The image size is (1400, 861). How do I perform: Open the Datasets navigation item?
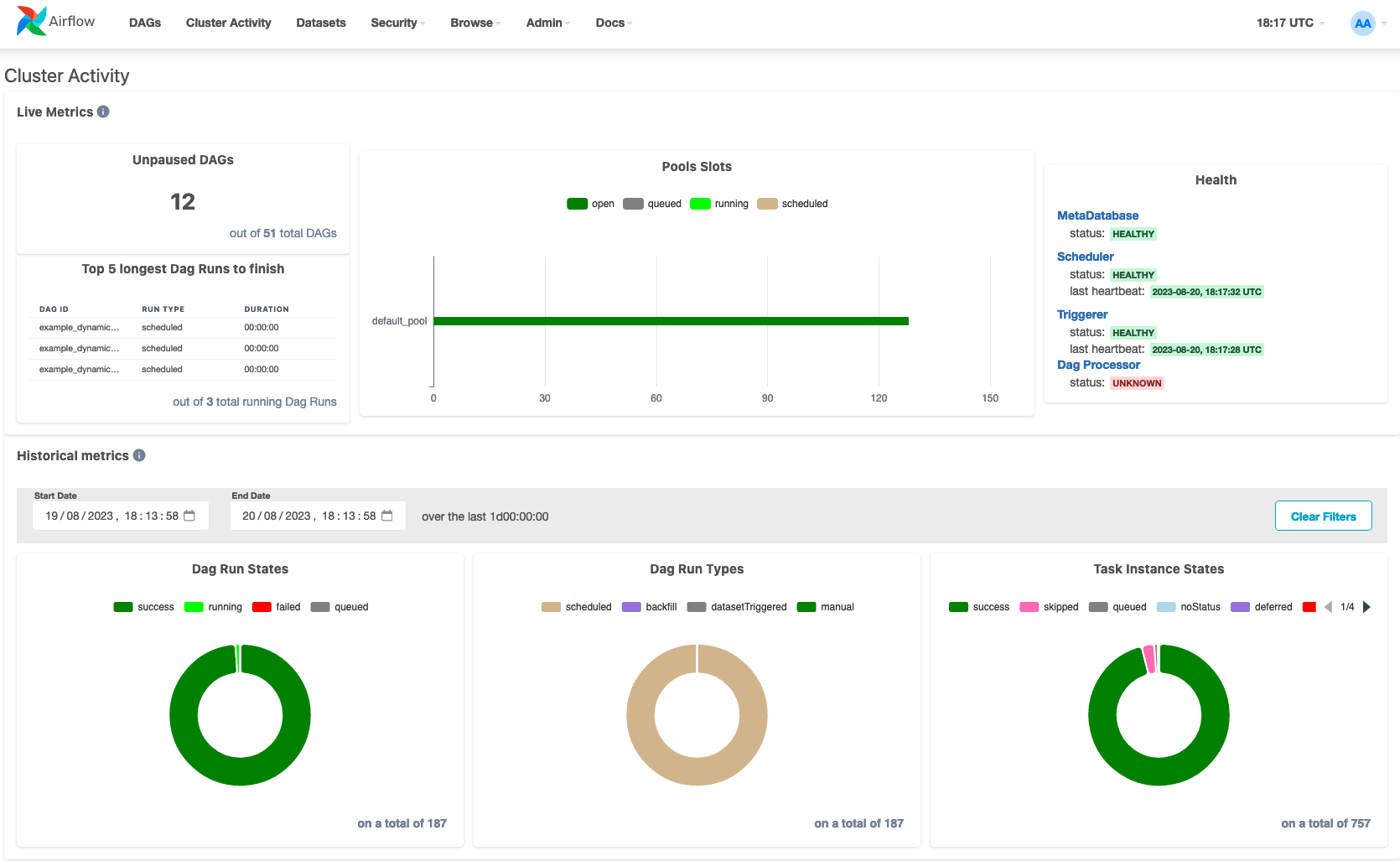[x=321, y=23]
